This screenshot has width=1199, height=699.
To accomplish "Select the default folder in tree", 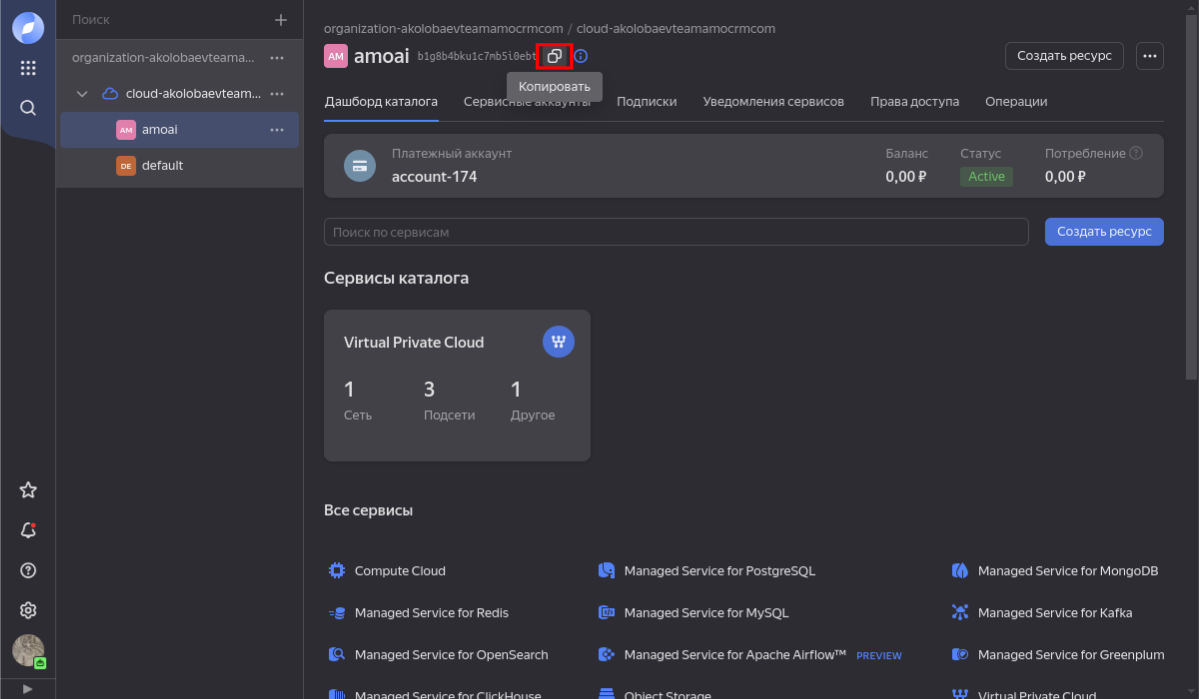I will (x=162, y=166).
